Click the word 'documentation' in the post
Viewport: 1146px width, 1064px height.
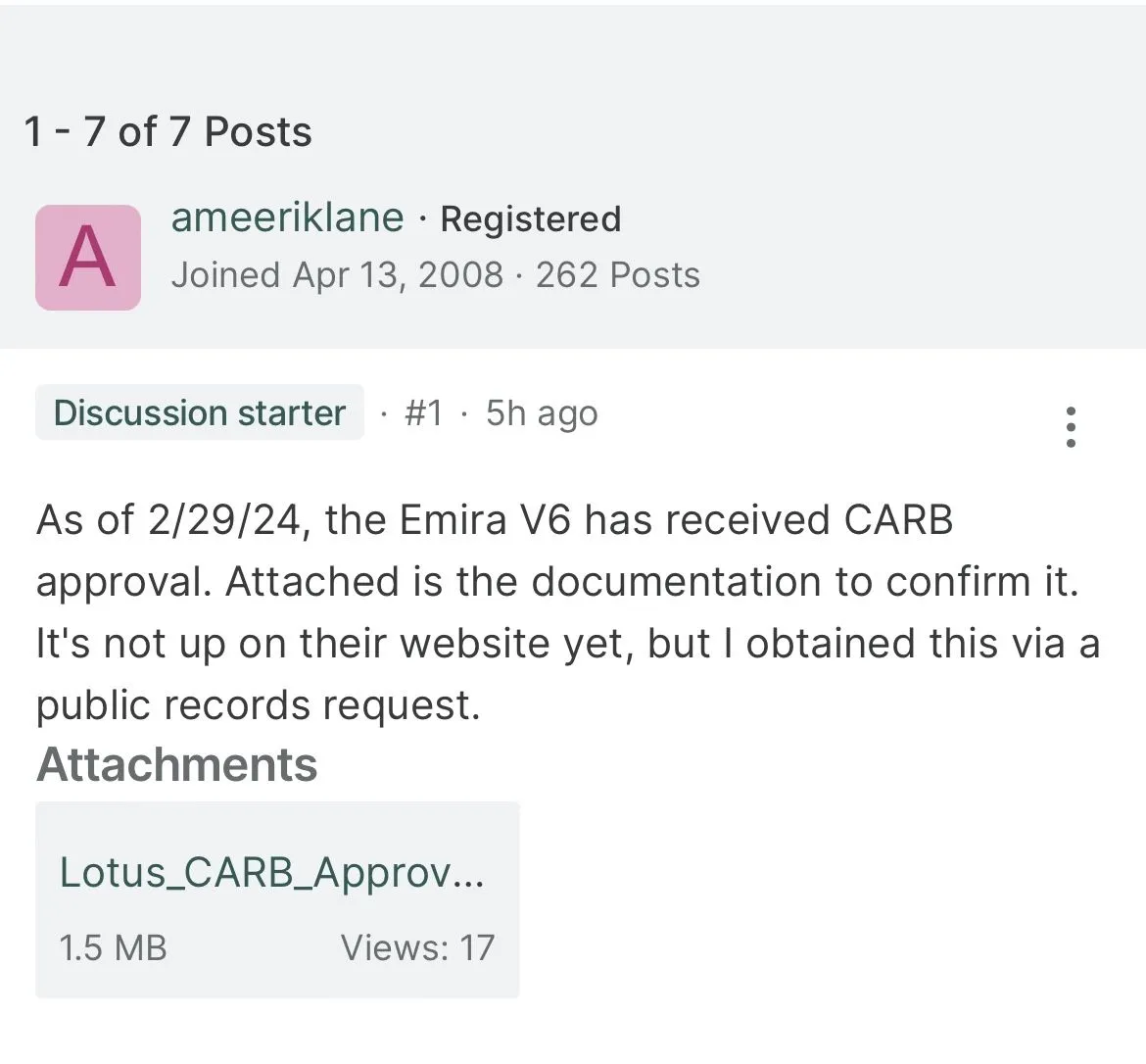tap(676, 582)
